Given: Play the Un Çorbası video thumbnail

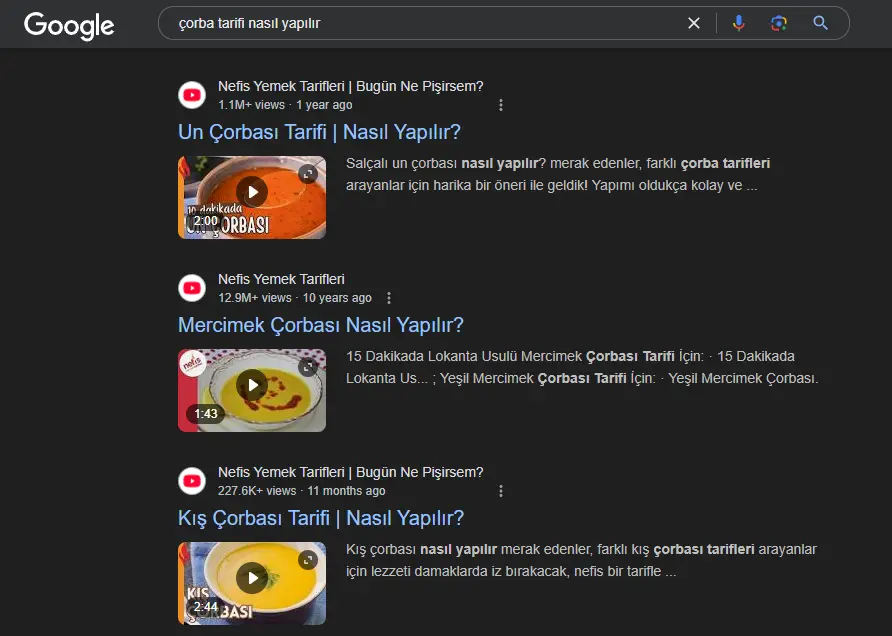Looking at the screenshot, I should tap(252, 192).
